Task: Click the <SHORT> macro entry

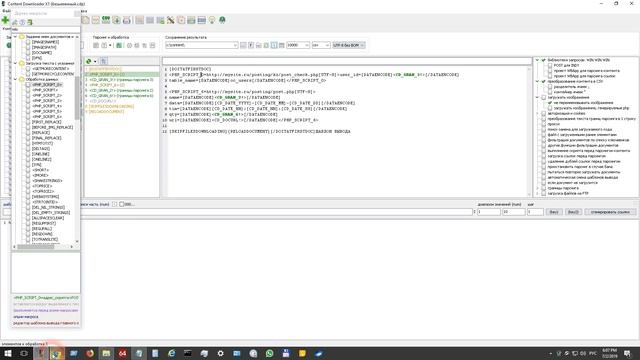Action: pyautogui.click(x=40, y=170)
